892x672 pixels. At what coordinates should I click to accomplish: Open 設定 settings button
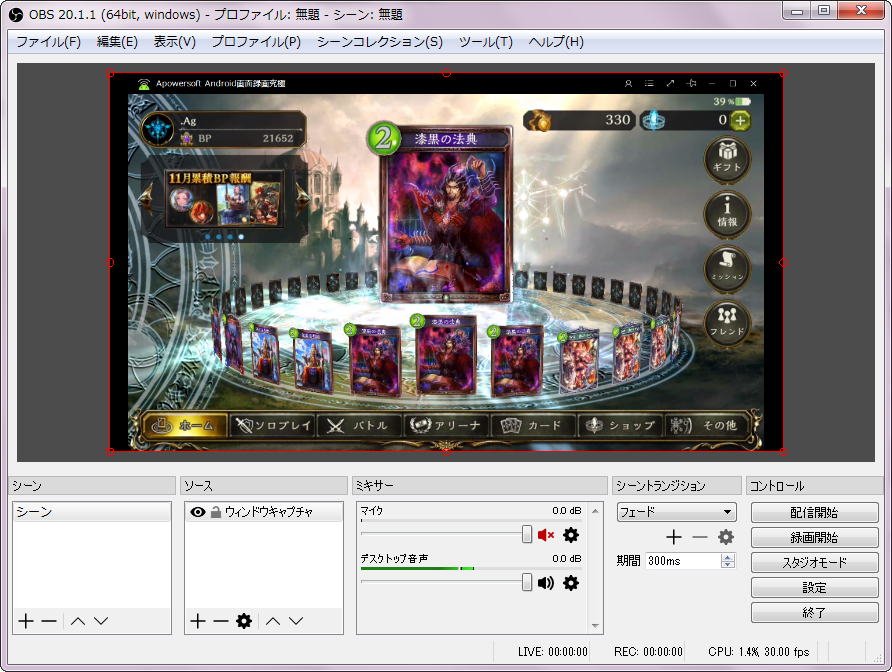point(815,588)
